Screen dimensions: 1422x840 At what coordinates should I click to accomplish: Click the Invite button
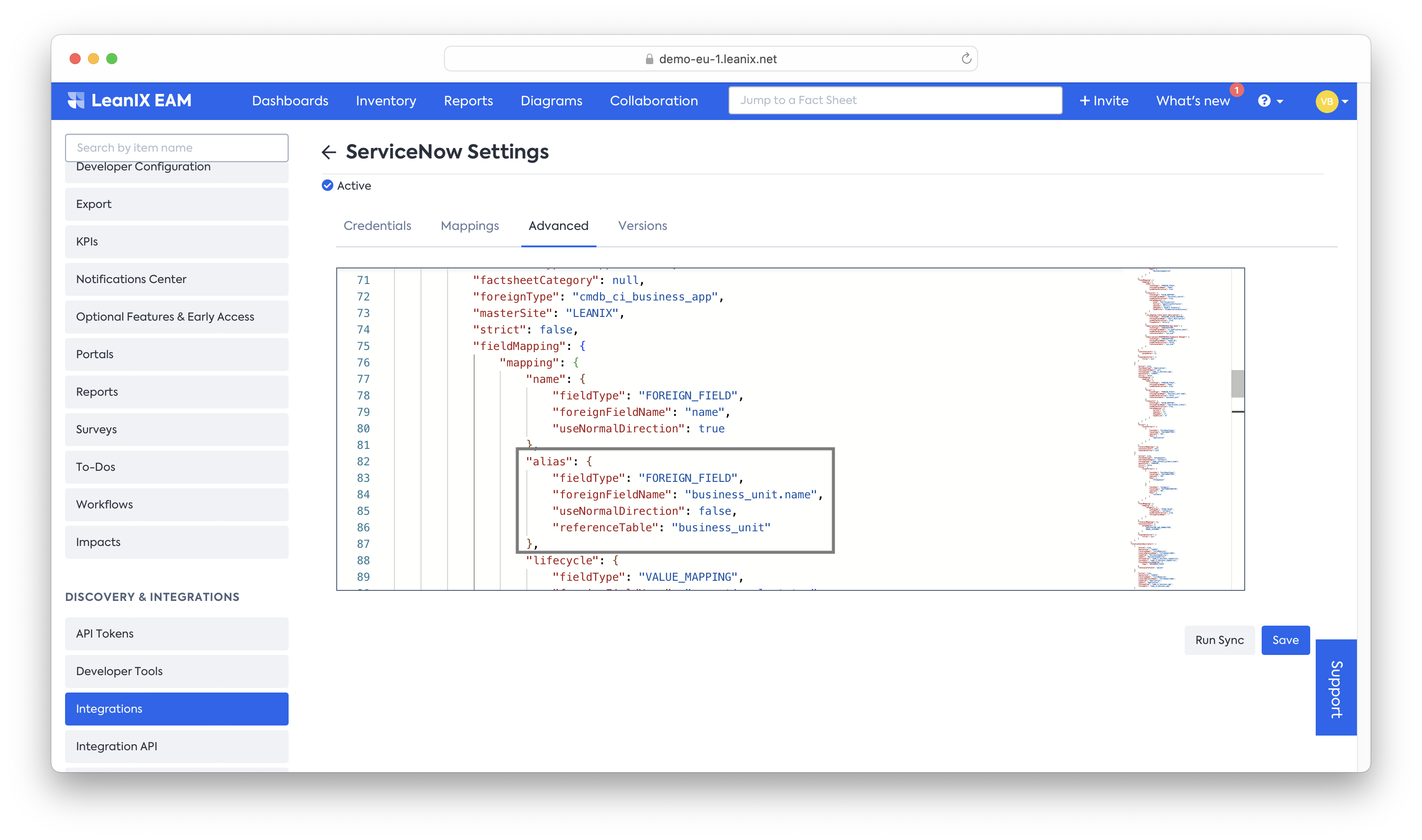(1104, 101)
